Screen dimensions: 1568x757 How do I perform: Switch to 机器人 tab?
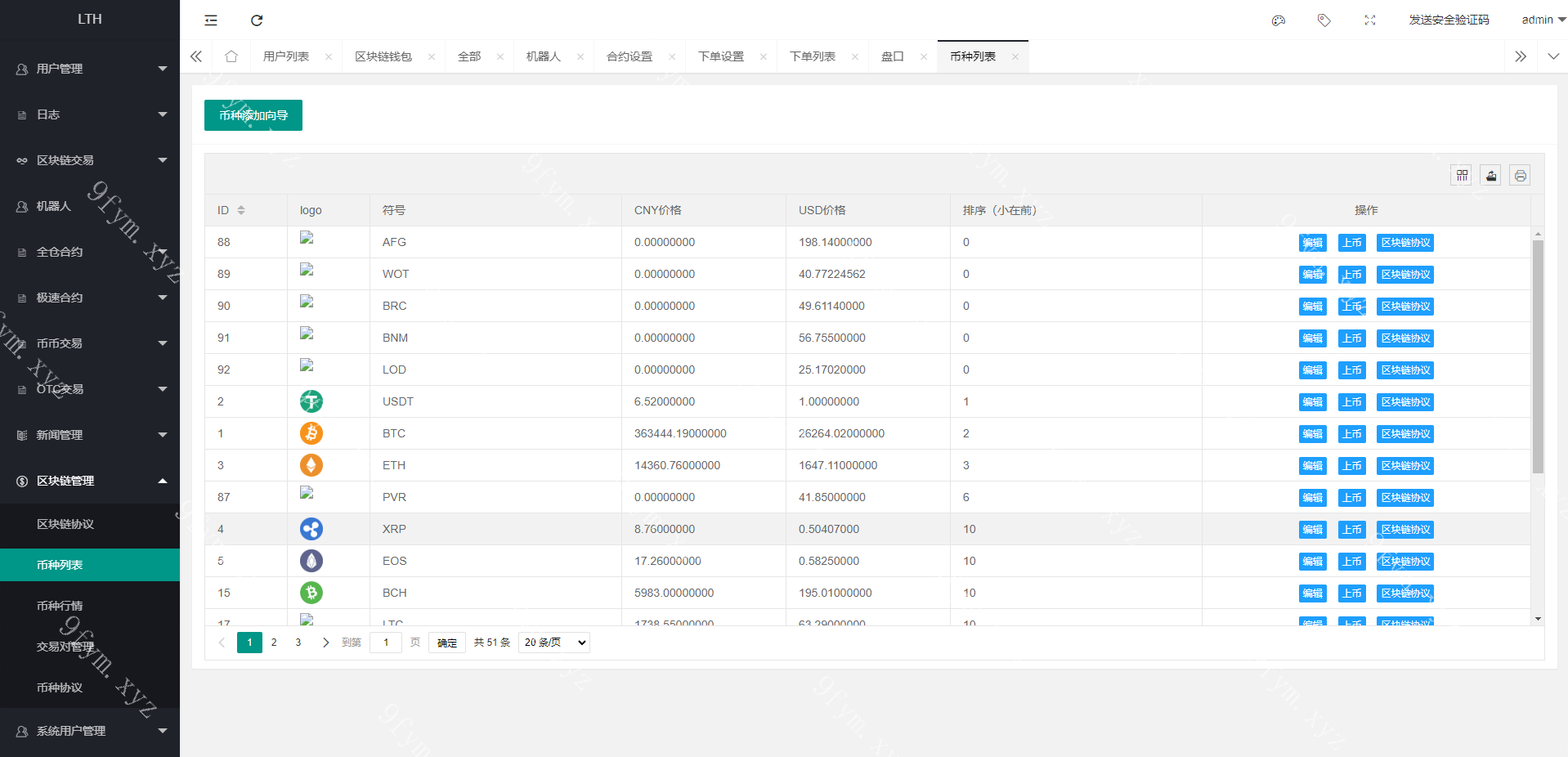click(x=544, y=56)
